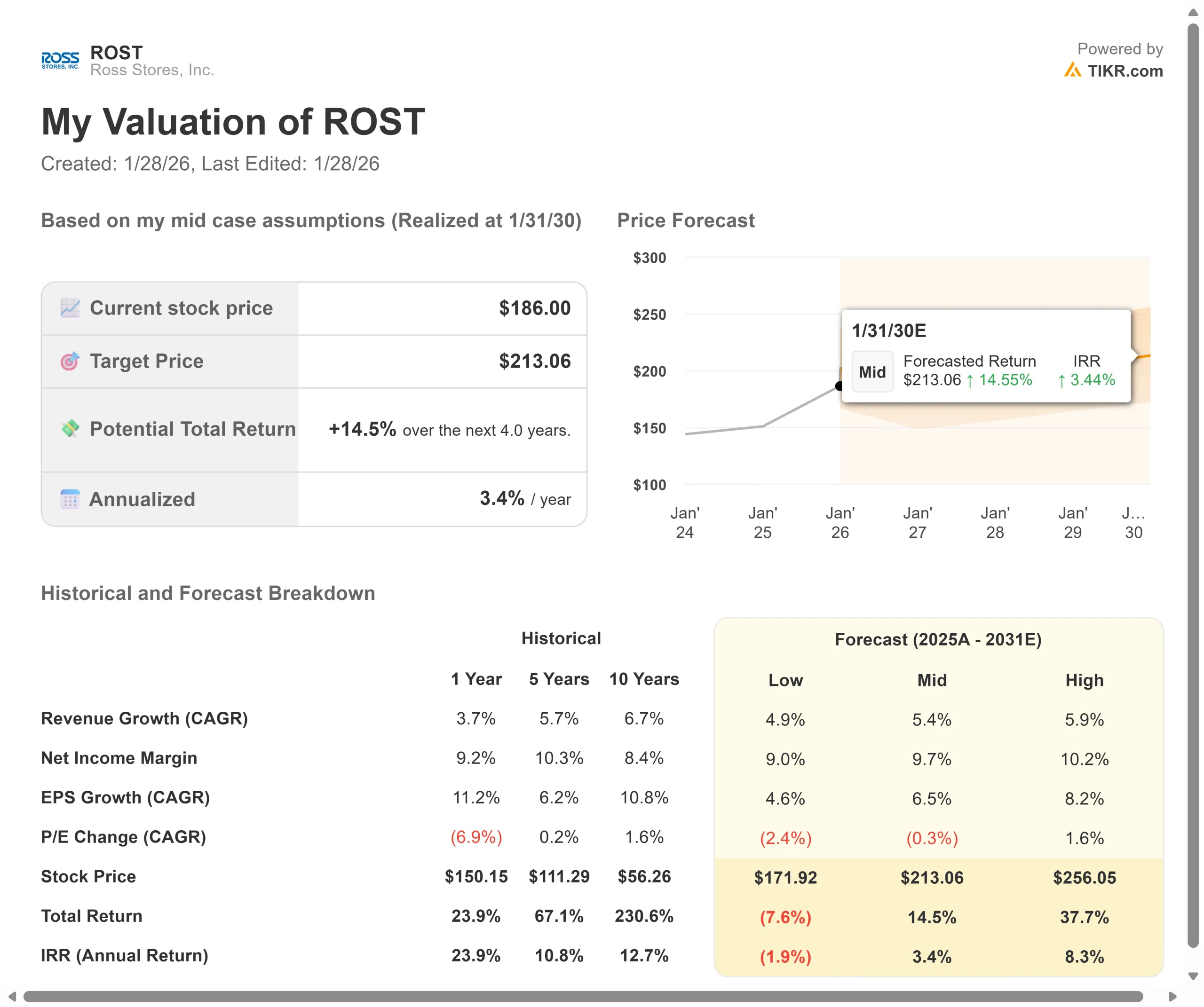Click the vertical scrollbar down arrow
Viewport: 1204px width, 1007px height.
1193,976
